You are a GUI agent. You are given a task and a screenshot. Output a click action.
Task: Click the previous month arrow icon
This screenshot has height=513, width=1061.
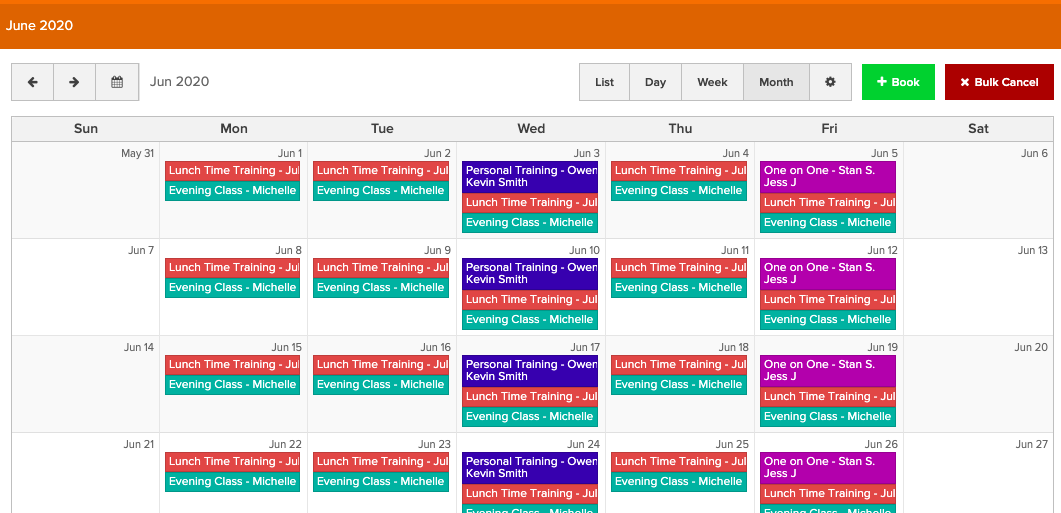pyautogui.click(x=32, y=82)
